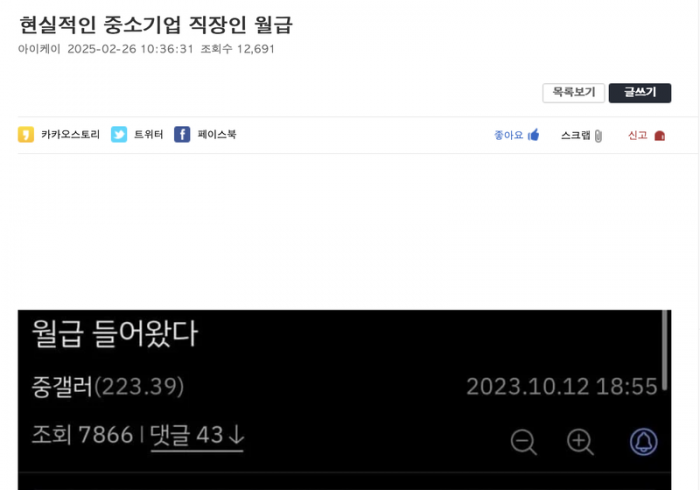Click the KakaoStory share icon
Image resolution: width=700 pixels, height=490 pixels.
coord(26,134)
